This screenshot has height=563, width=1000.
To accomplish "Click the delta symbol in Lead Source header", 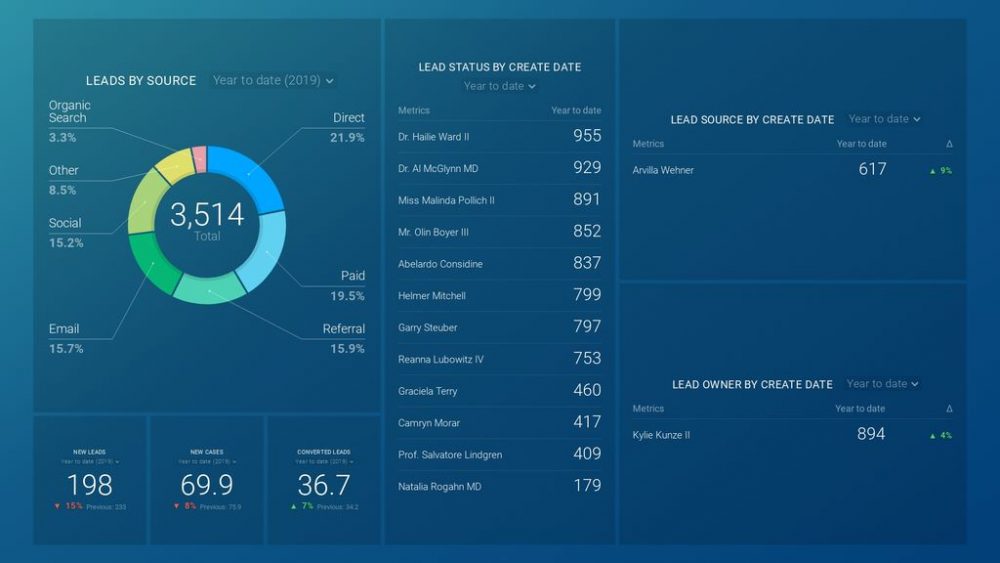I will click(949, 144).
